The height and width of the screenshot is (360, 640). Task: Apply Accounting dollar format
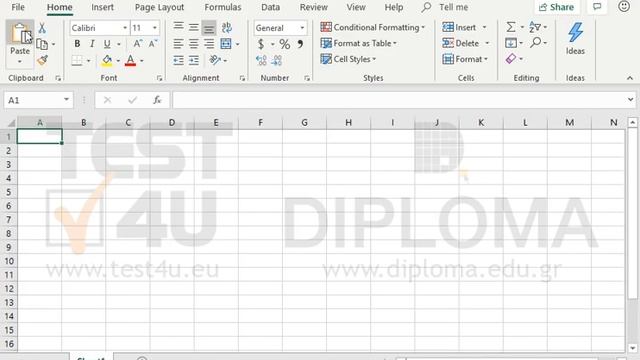click(261, 44)
